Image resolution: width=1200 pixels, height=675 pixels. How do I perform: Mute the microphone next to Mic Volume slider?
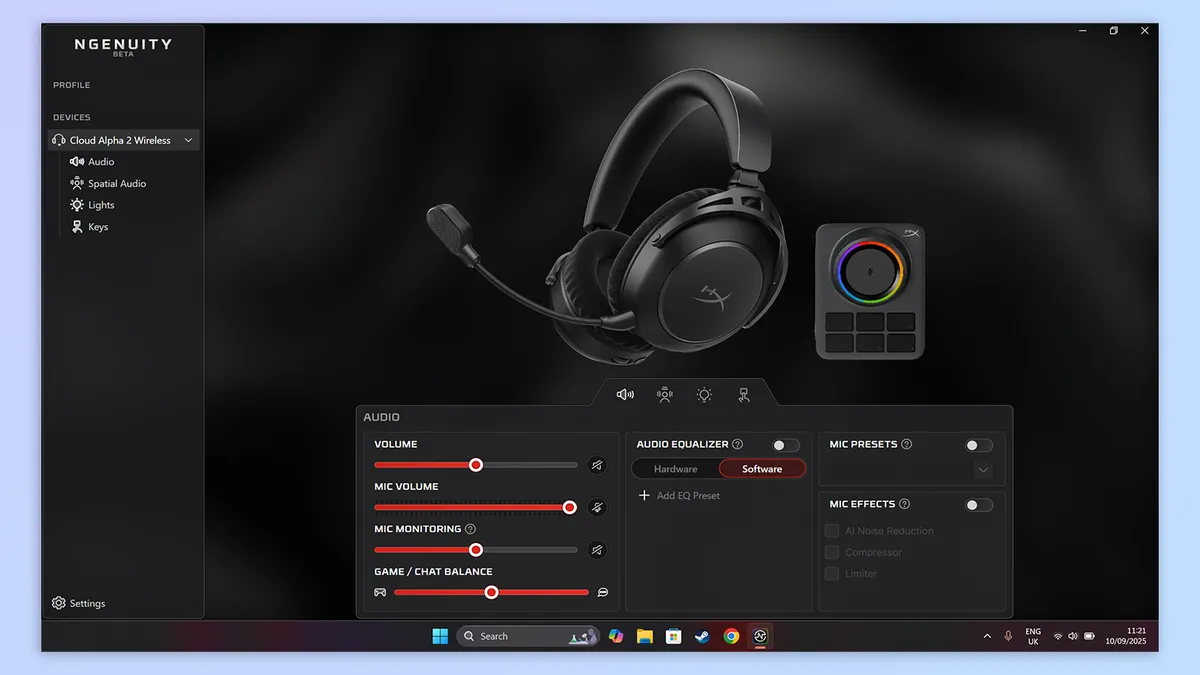[x=597, y=507]
